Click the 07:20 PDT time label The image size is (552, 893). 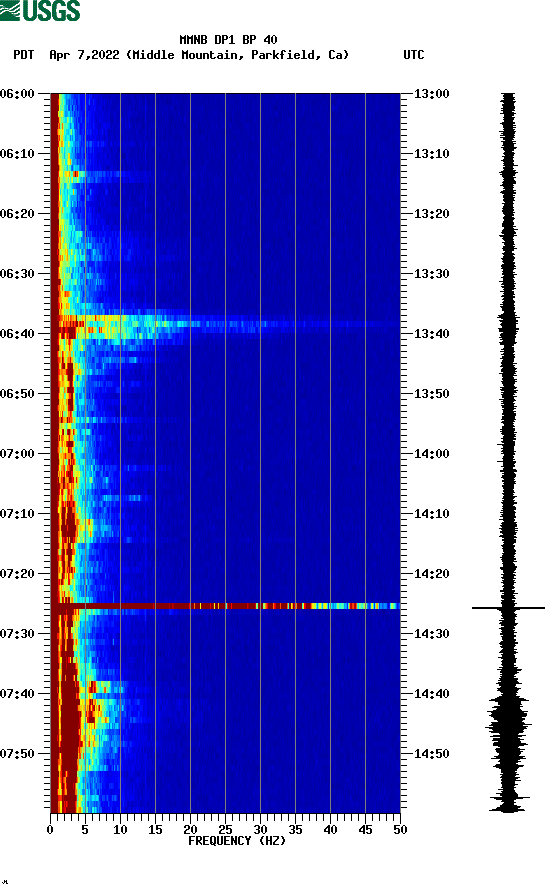[x=17, y=574]
